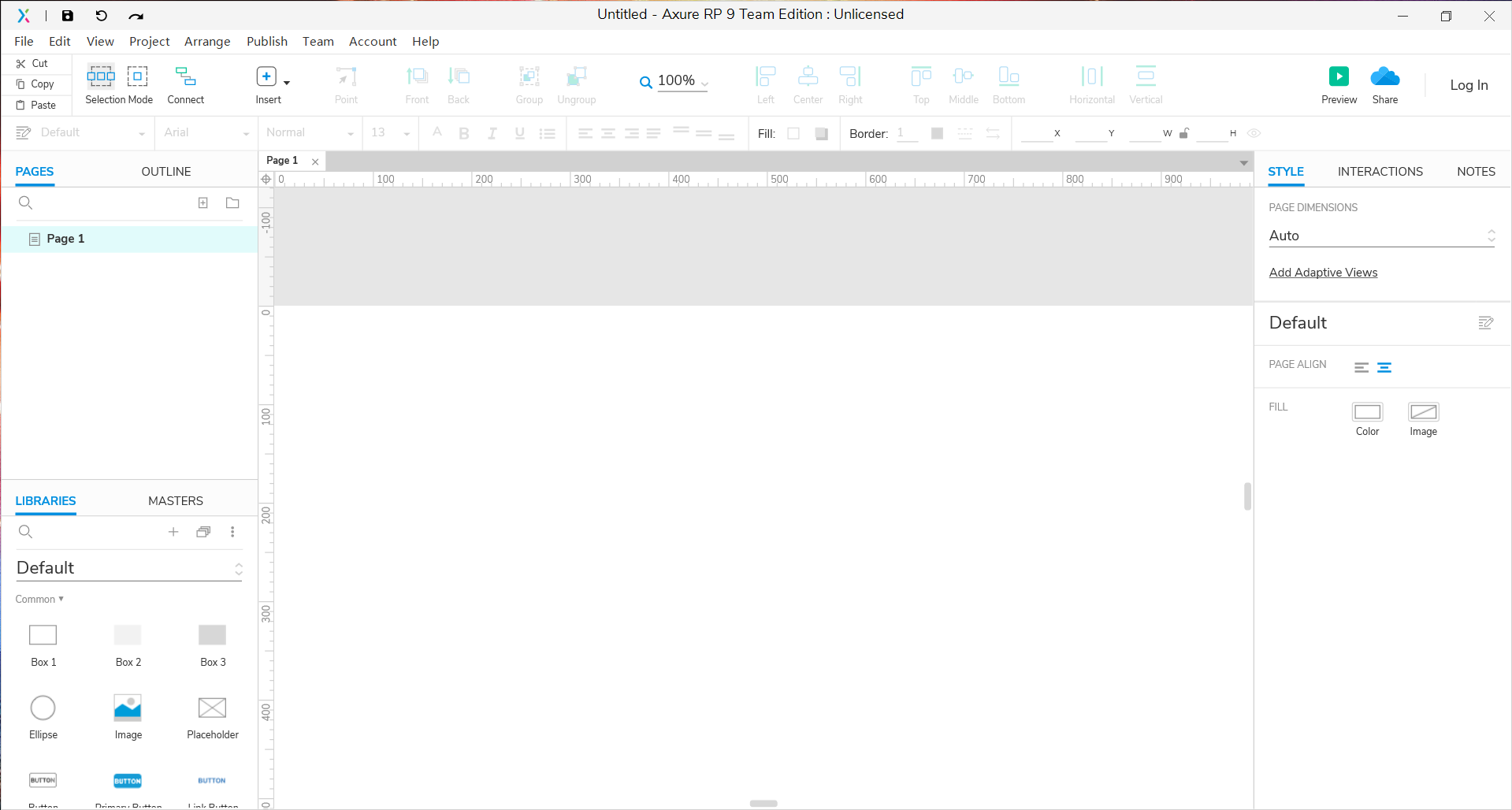
Task: Add a library with plus icon
Action: point(173,532)
